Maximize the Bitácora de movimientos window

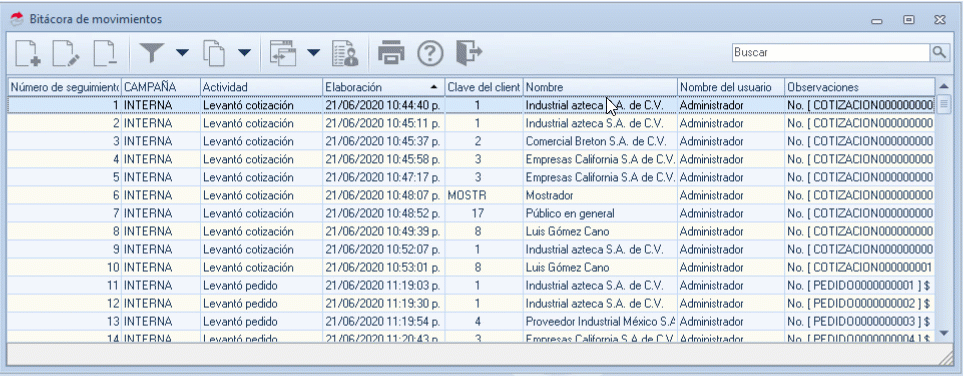click(x=908, y=20)
